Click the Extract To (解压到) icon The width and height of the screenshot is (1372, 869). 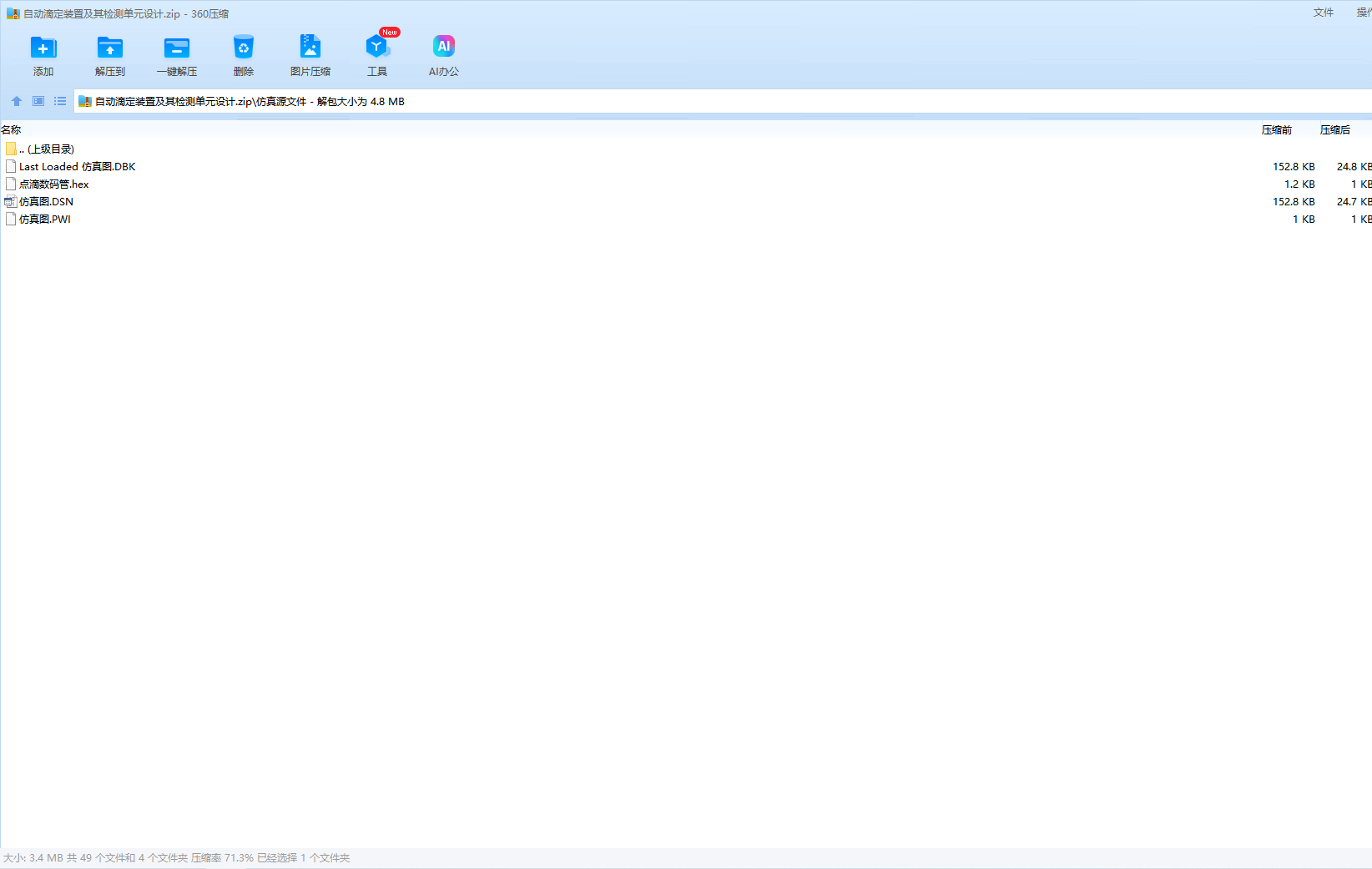click(x=110, y=48)
